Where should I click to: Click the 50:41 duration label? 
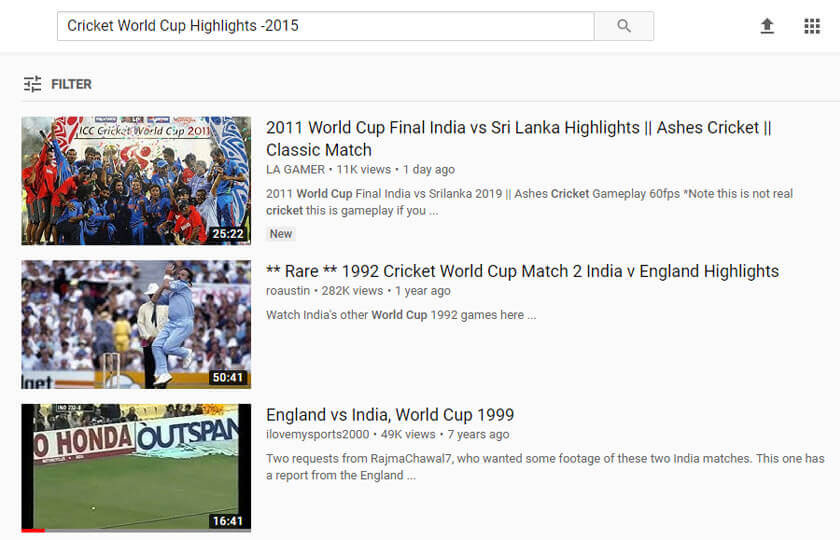click(x=228, y=378)
